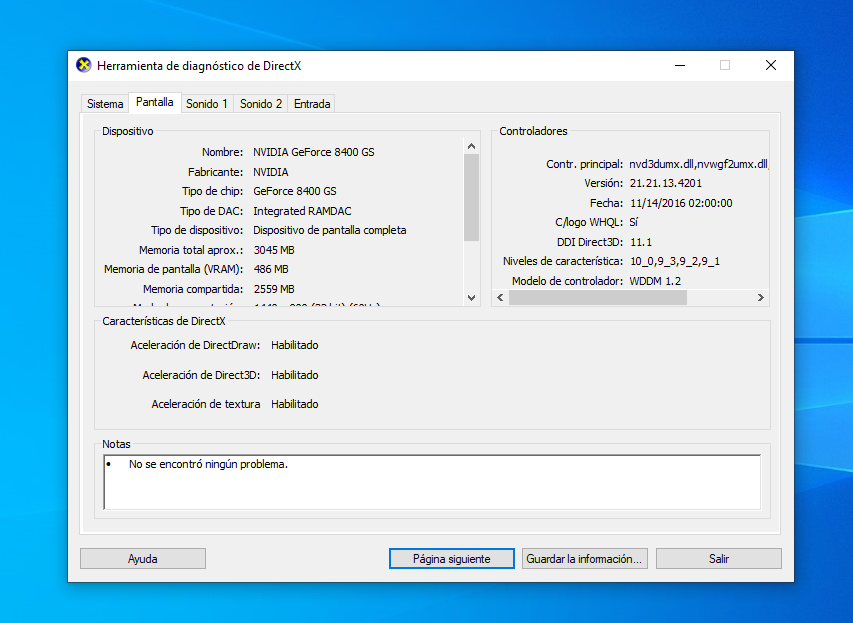The height and width of the screenshot is (623, 853).
Task: Click the Fabricante value NVIDIA
Action: (271, 172)
